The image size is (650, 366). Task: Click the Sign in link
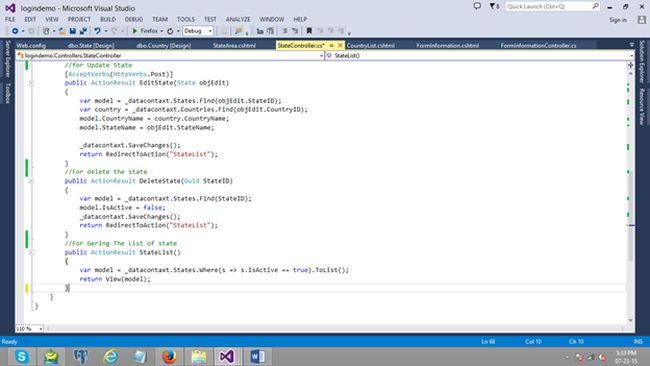(x=618, y=20)
